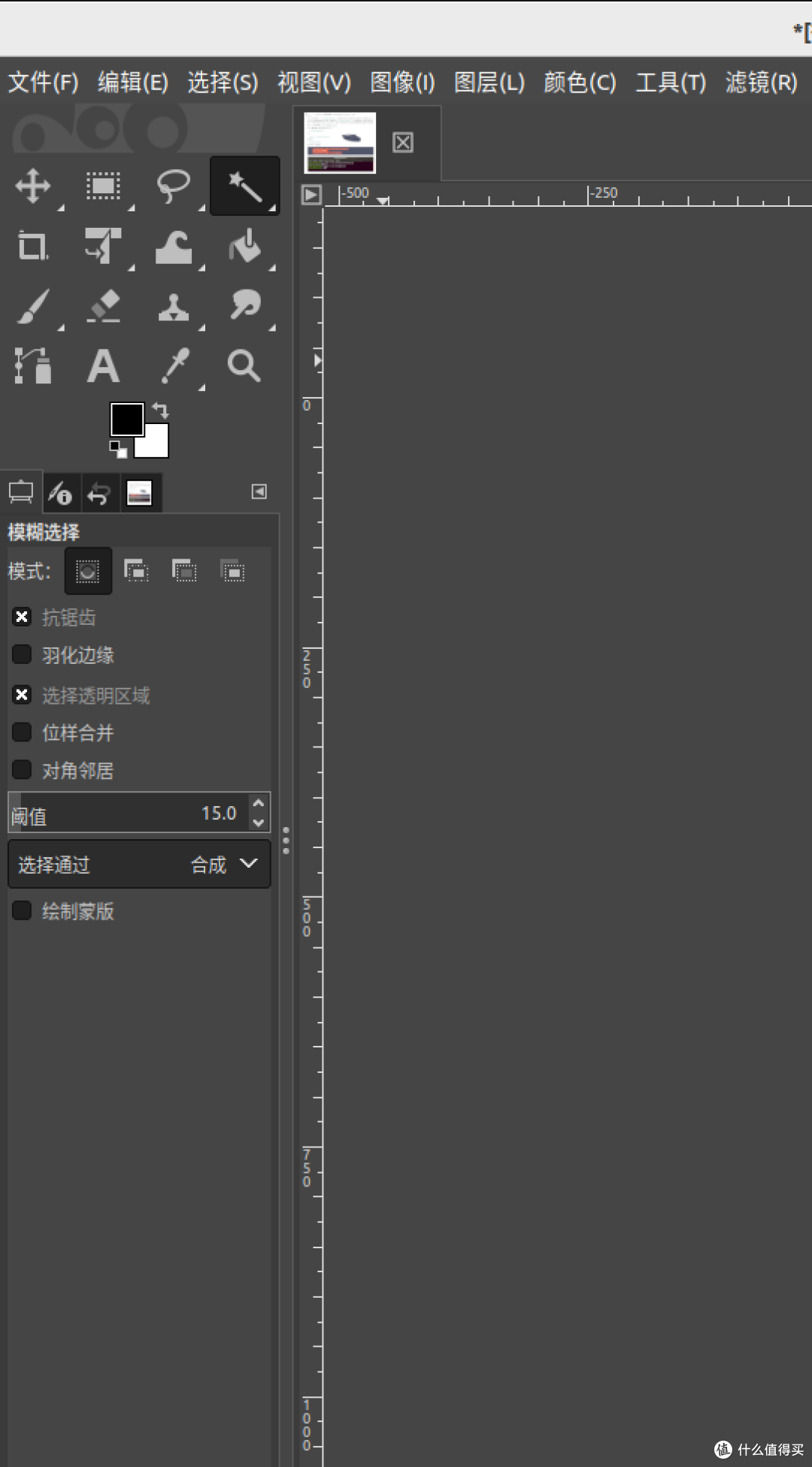Viewport: 812px width, 1467px height.
Task: Enable the 位样合并 checkbox
Action: click(22, 732)
